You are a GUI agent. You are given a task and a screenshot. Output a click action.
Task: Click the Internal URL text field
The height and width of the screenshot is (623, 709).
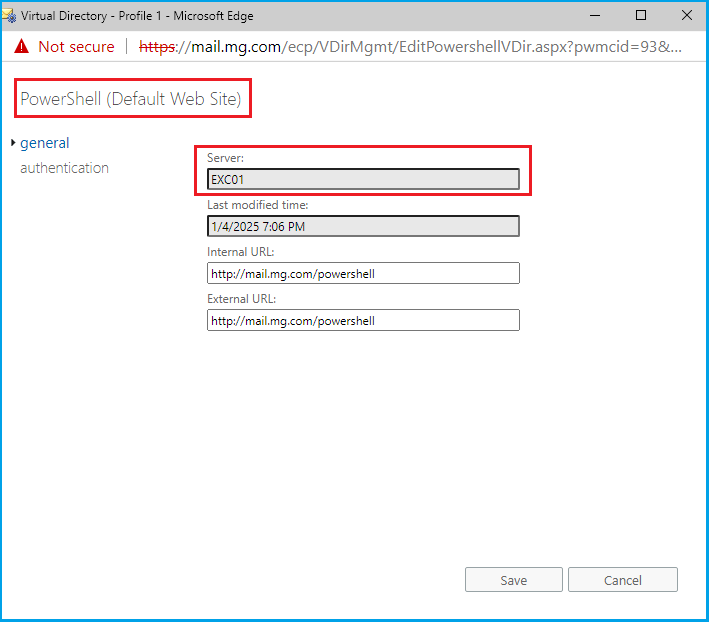point(363,273)
